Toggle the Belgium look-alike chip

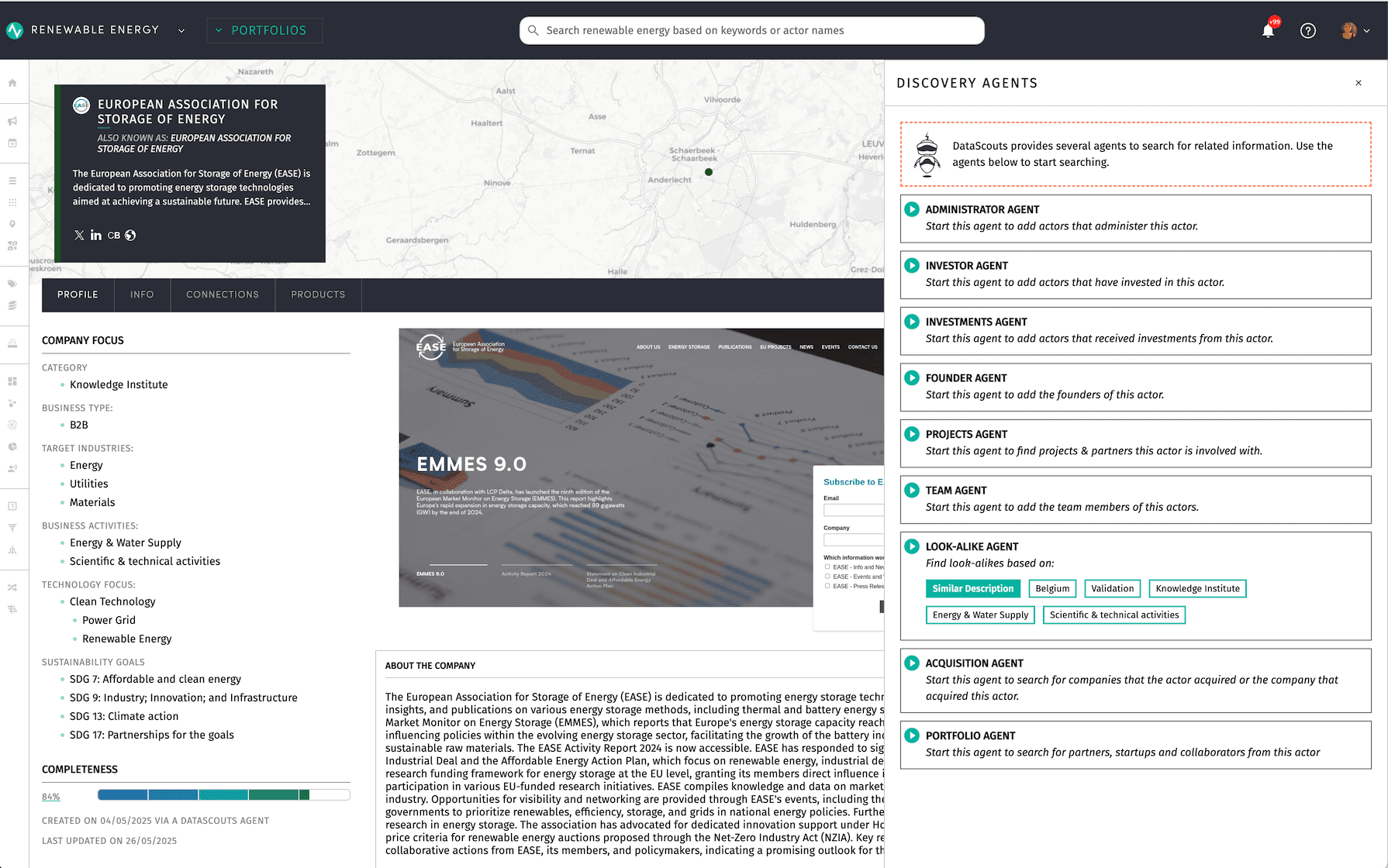1052,588
